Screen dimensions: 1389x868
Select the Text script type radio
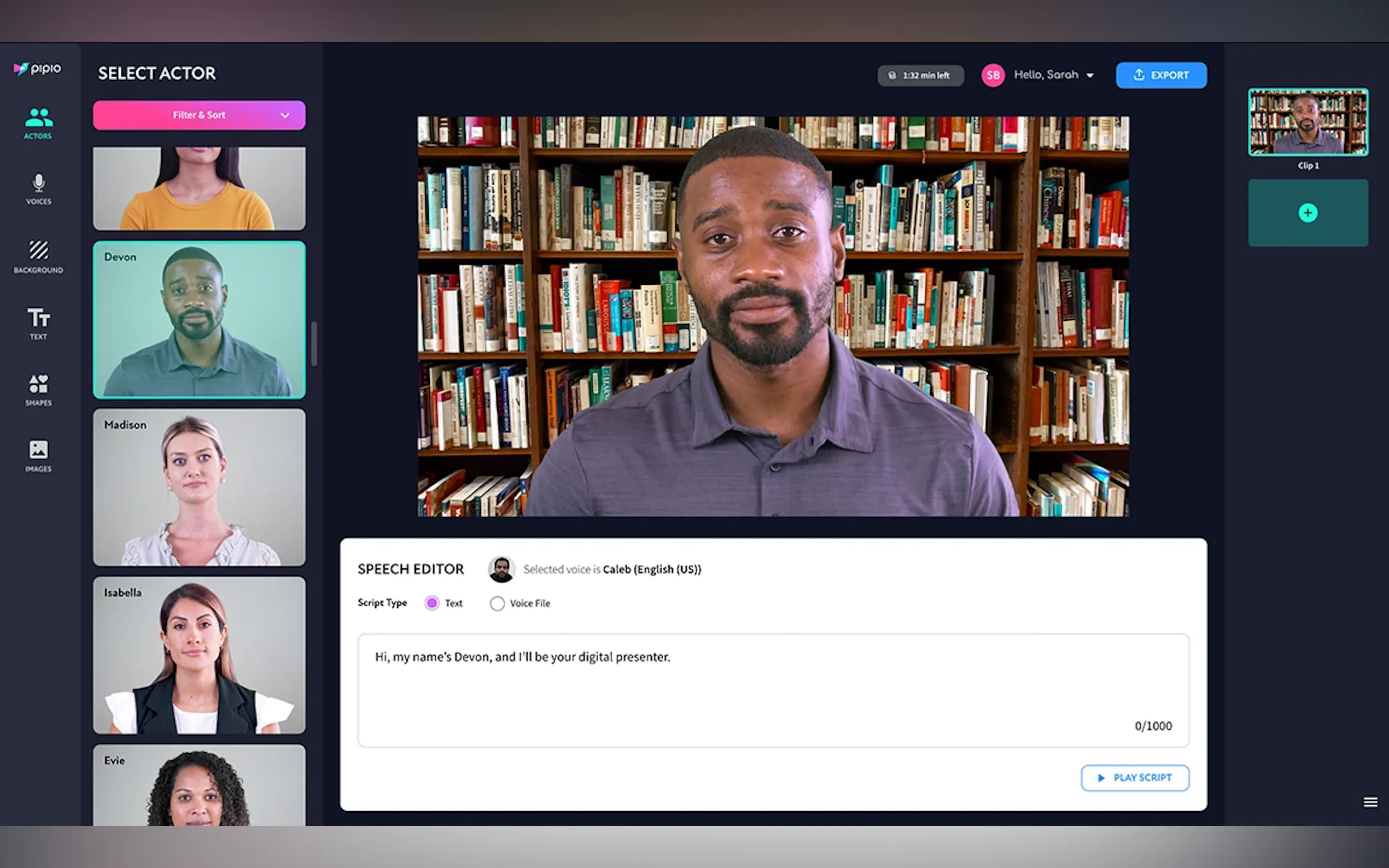click(432, 603)
